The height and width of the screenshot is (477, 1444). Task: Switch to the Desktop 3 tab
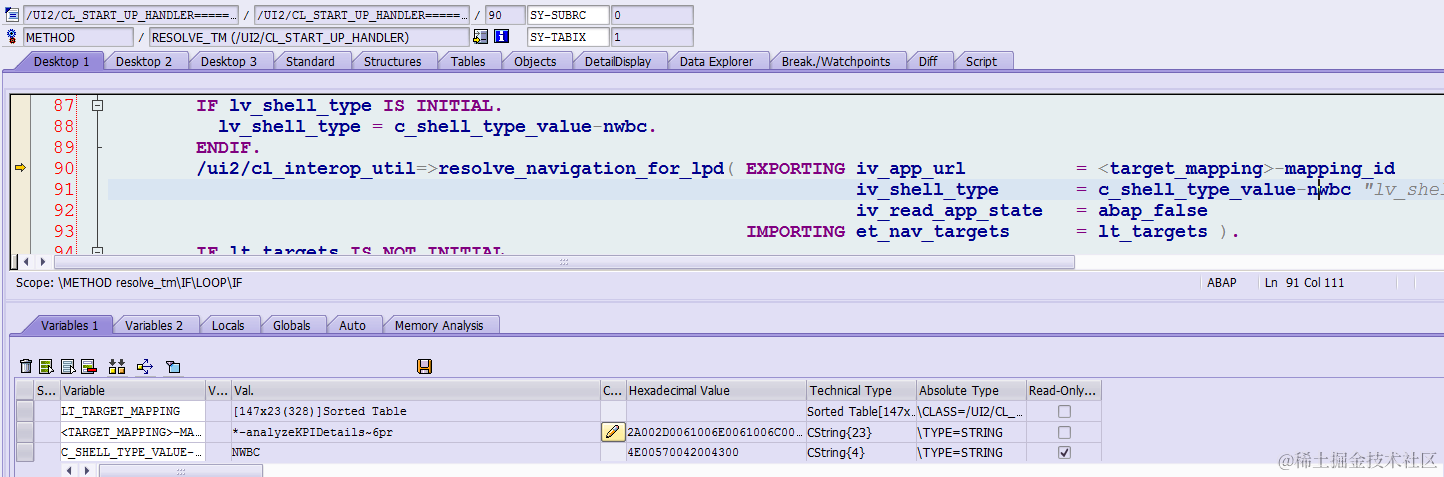coord(229,61)
